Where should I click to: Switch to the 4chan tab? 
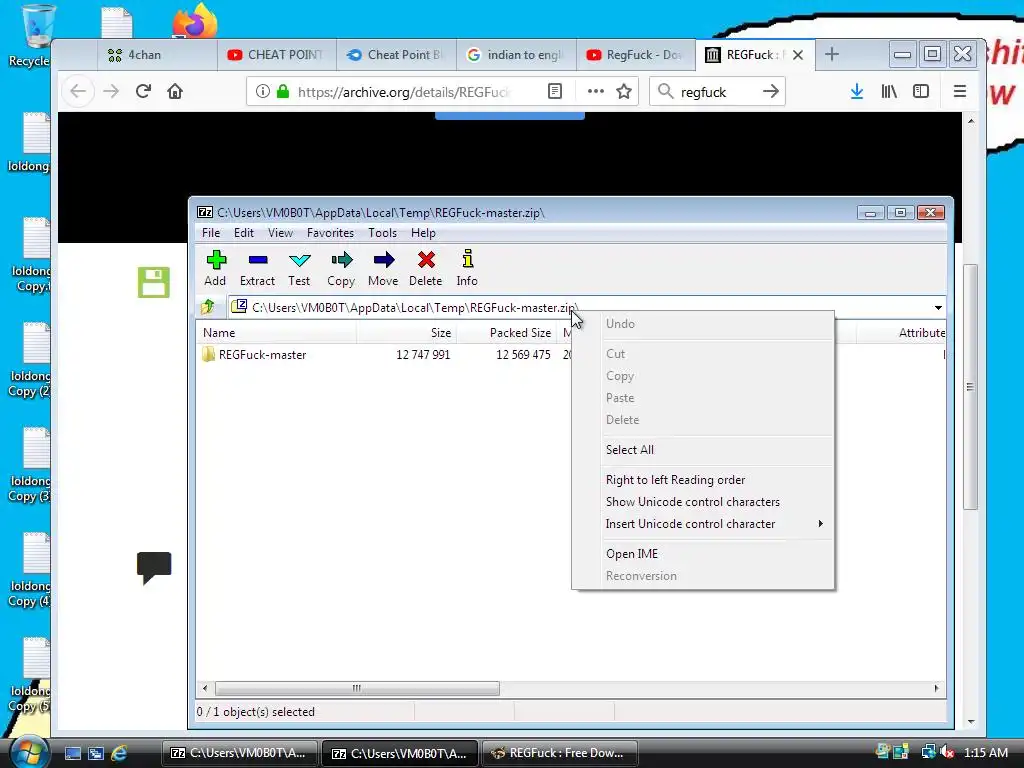click(x=157, y=55)
